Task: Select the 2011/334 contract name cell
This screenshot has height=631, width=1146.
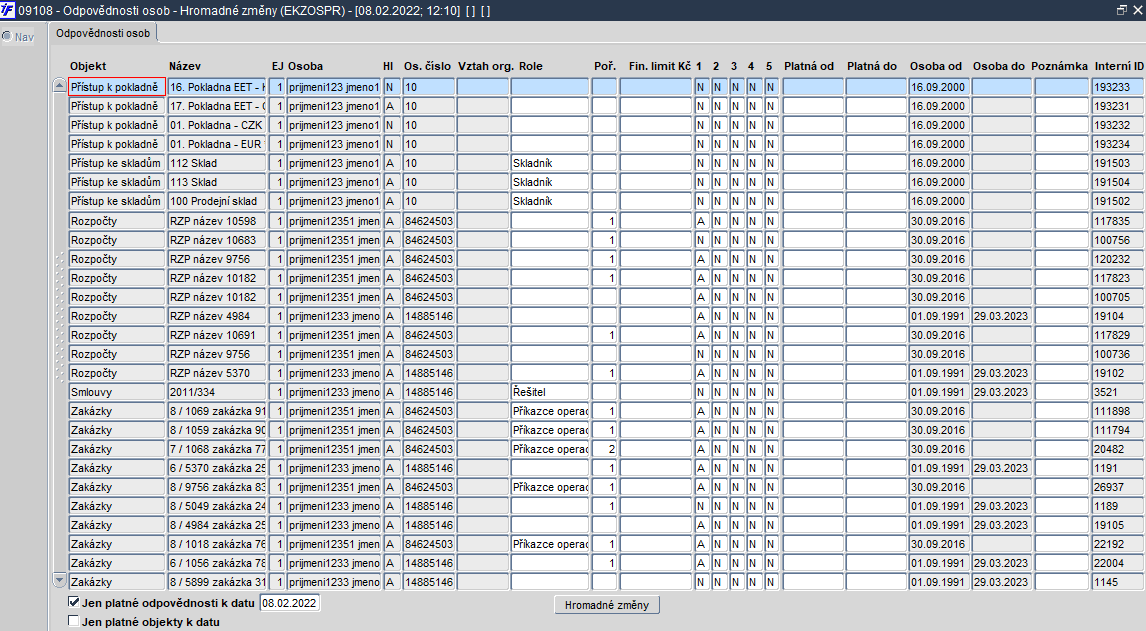Action: (x=217, y=392)
